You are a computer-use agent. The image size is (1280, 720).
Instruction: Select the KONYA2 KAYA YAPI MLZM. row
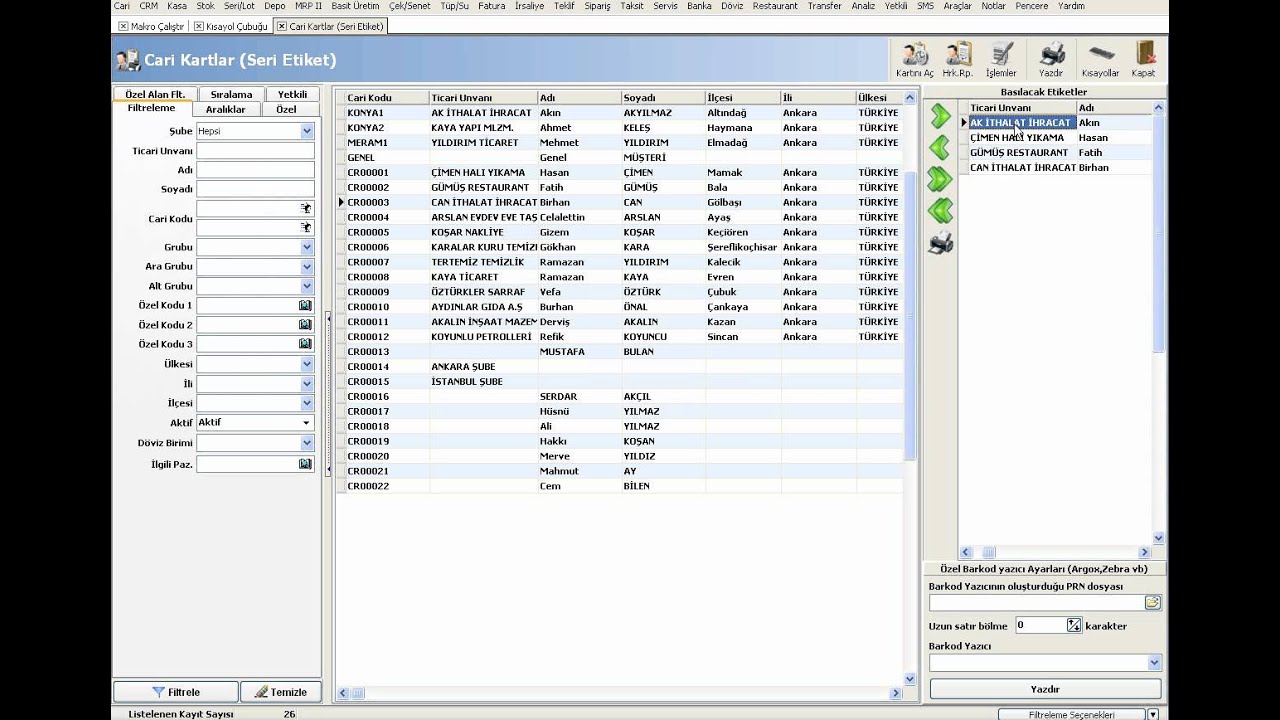point(620,128)
